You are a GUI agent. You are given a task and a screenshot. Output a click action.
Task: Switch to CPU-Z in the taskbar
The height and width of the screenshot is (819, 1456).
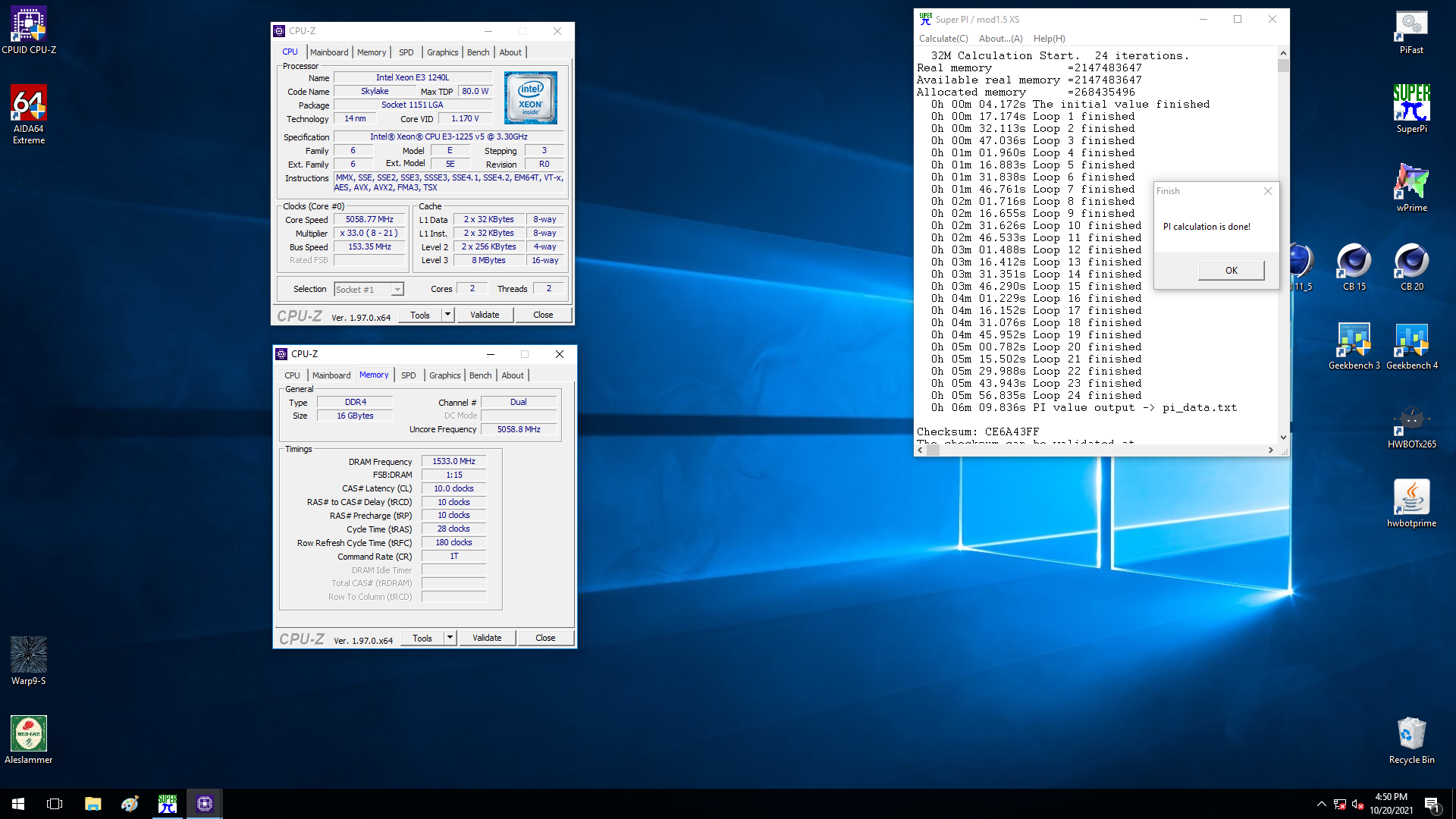click(204, 804)
